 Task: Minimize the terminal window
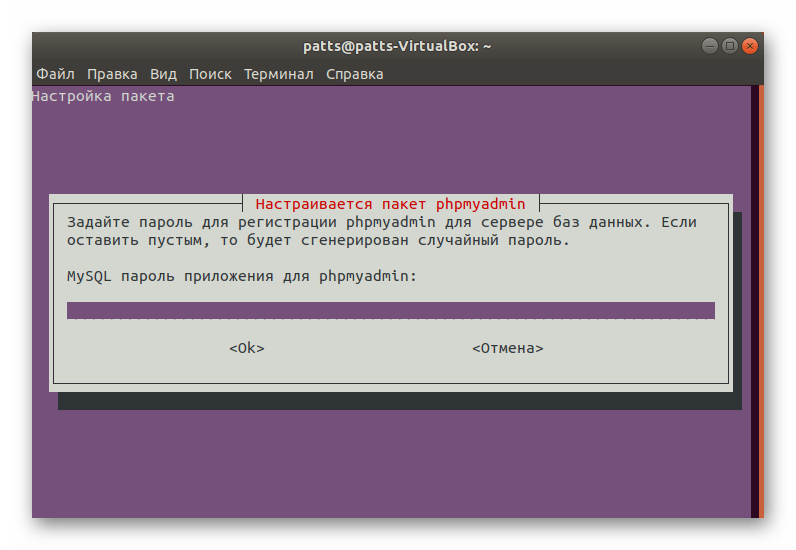pyautogui.click(x=710, y=46)
